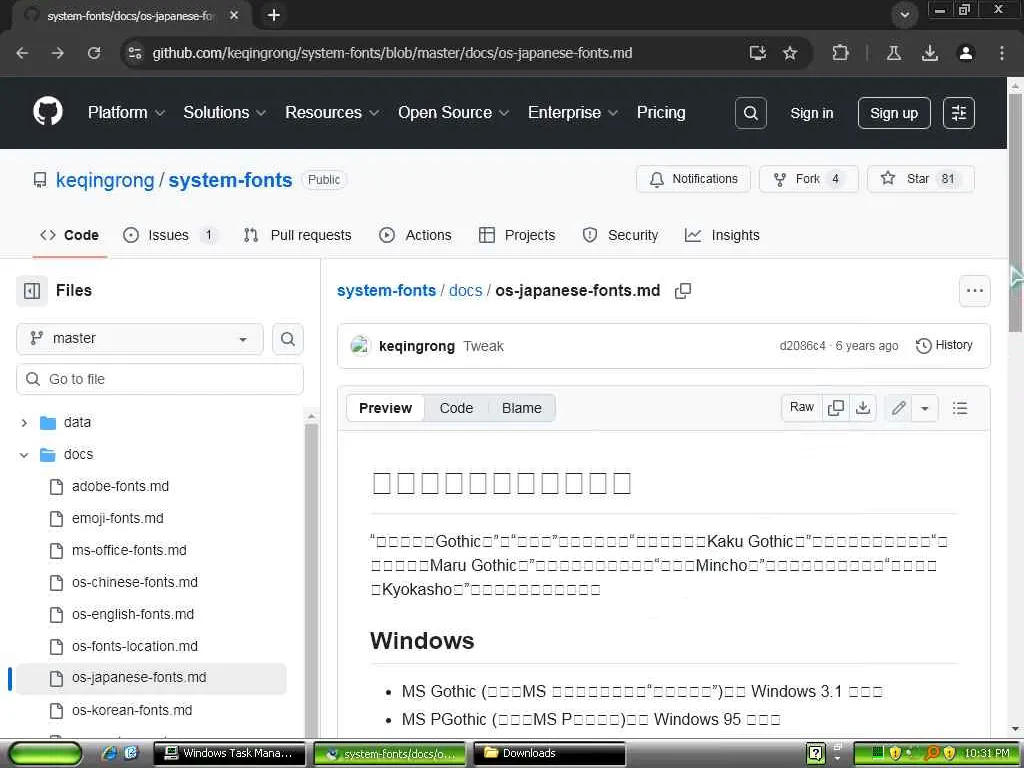Open the Issues tab
This screenshot has height=768, width=1024.
pos(169,235)
